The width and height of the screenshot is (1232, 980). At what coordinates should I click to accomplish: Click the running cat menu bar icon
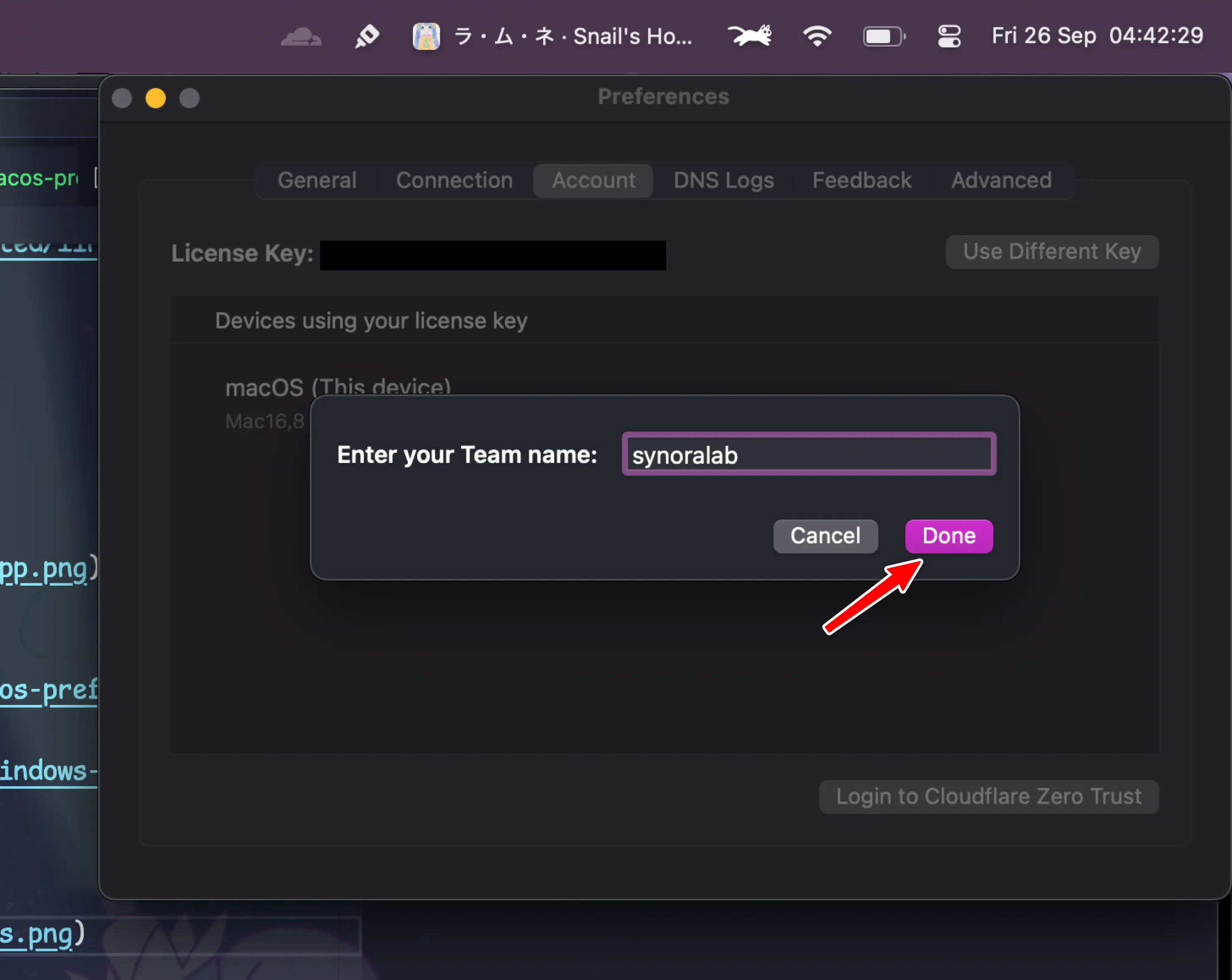click(750, 36)
